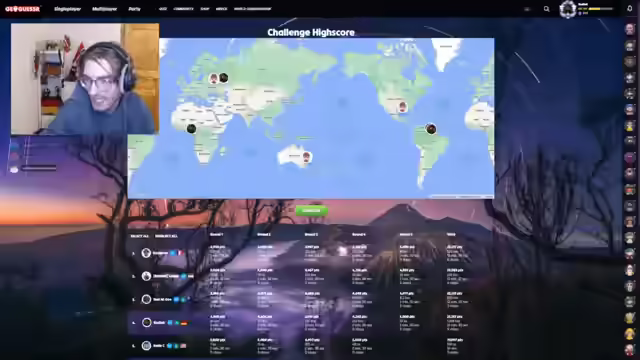Toggle the second-ranked player's row
640x360 pixels.
click(x=310, y=276)
